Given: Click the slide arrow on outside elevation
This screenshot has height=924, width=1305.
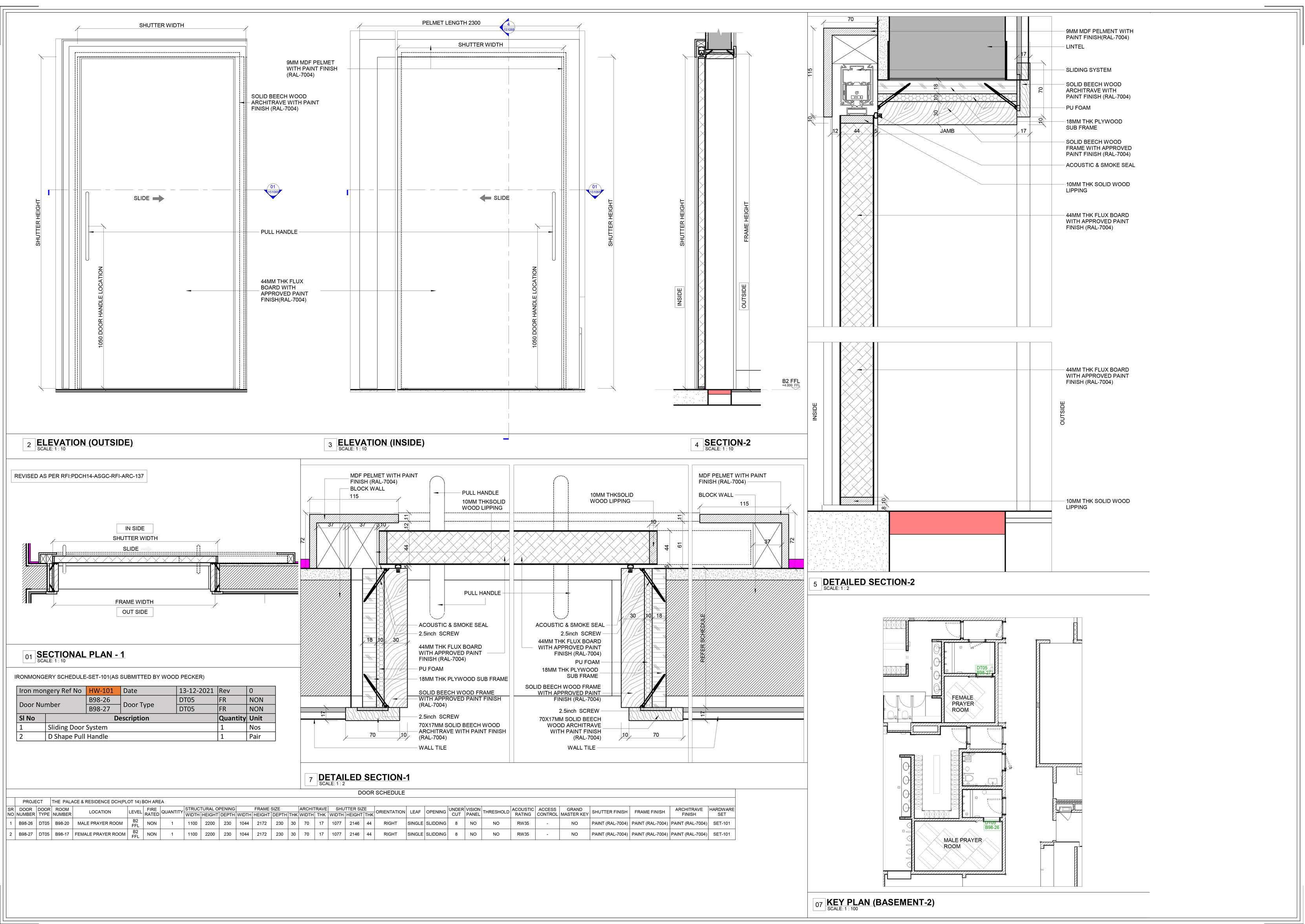Looking at the screenshot, I should click(157, 199).
